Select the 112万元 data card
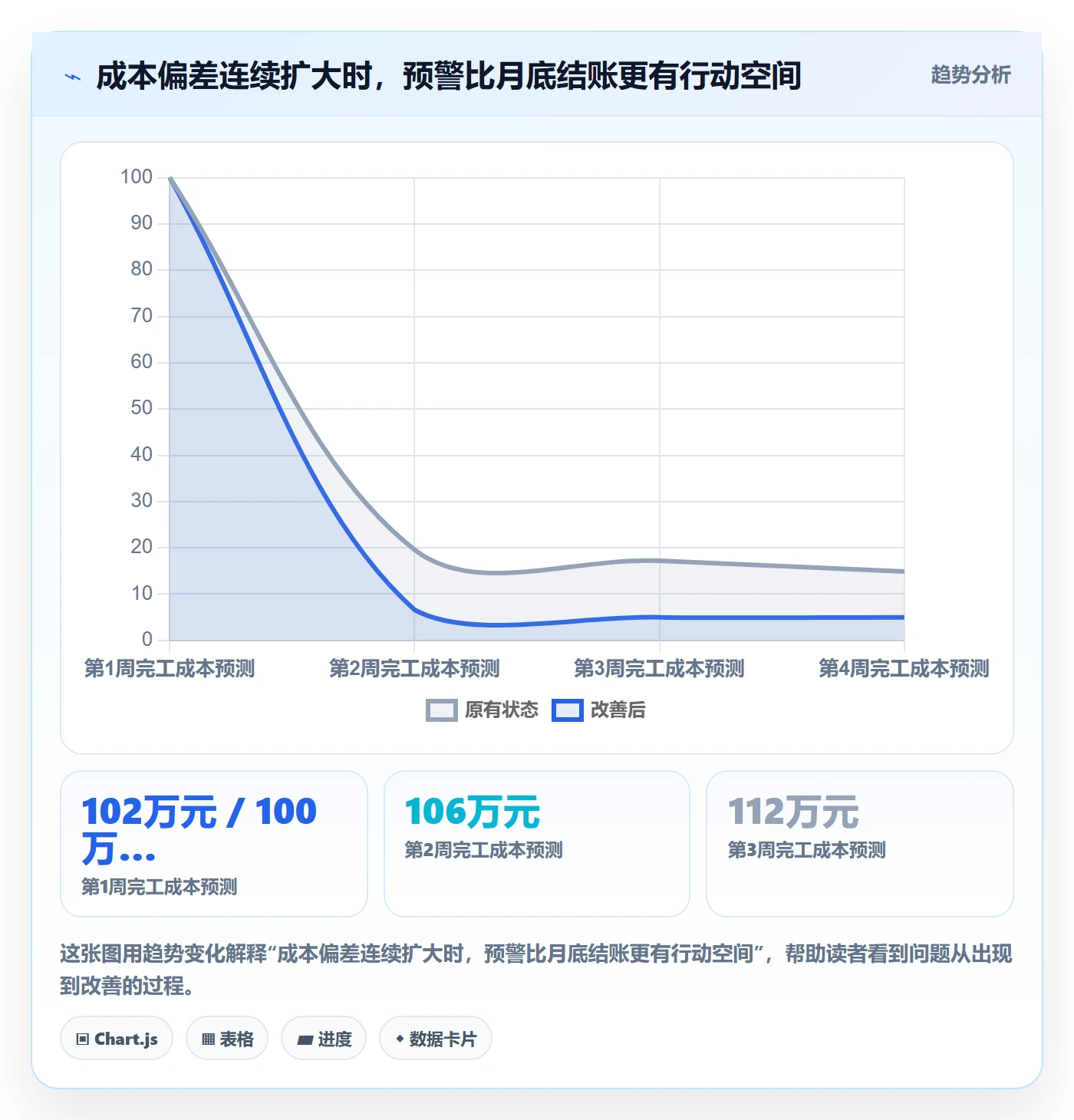The height and width of the screenshot is (1120, 1074). (860, 844)
